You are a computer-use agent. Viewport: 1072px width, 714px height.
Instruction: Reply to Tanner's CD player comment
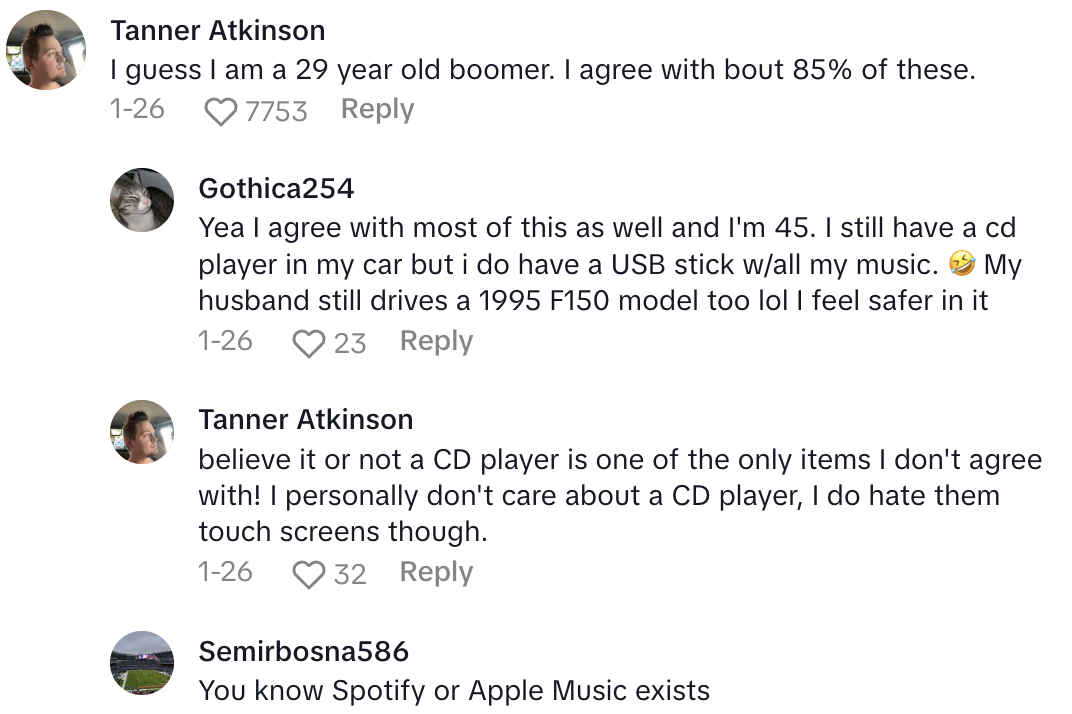click(x=436, y=572)
